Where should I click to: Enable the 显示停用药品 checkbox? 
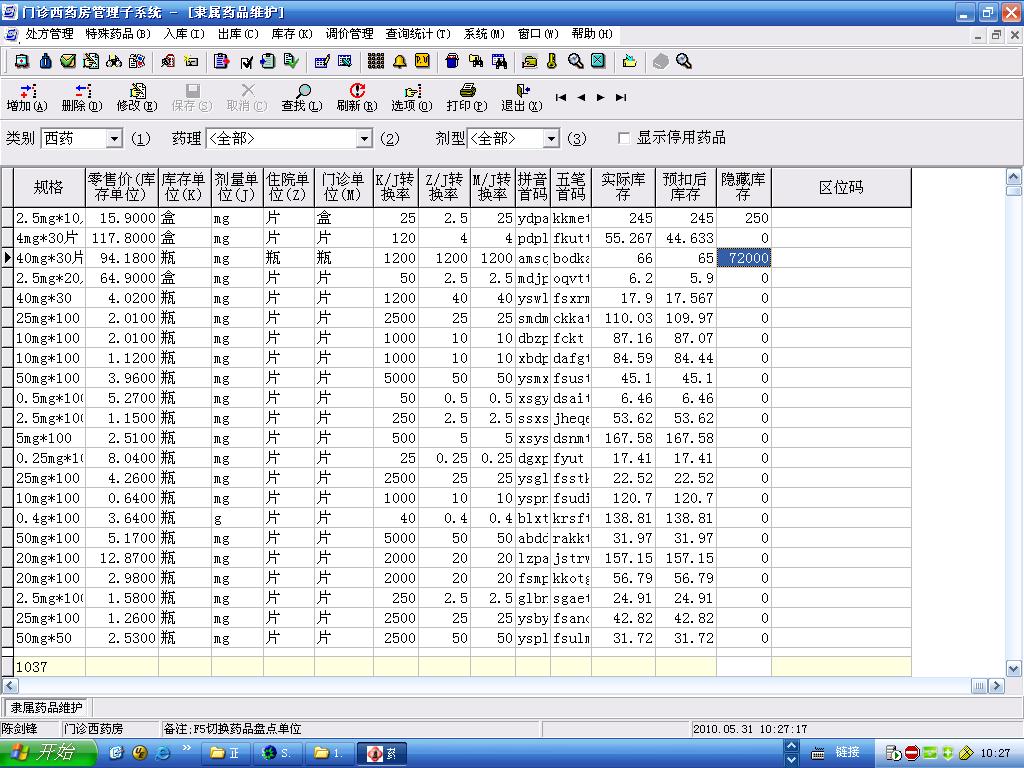tap(624, 138)
